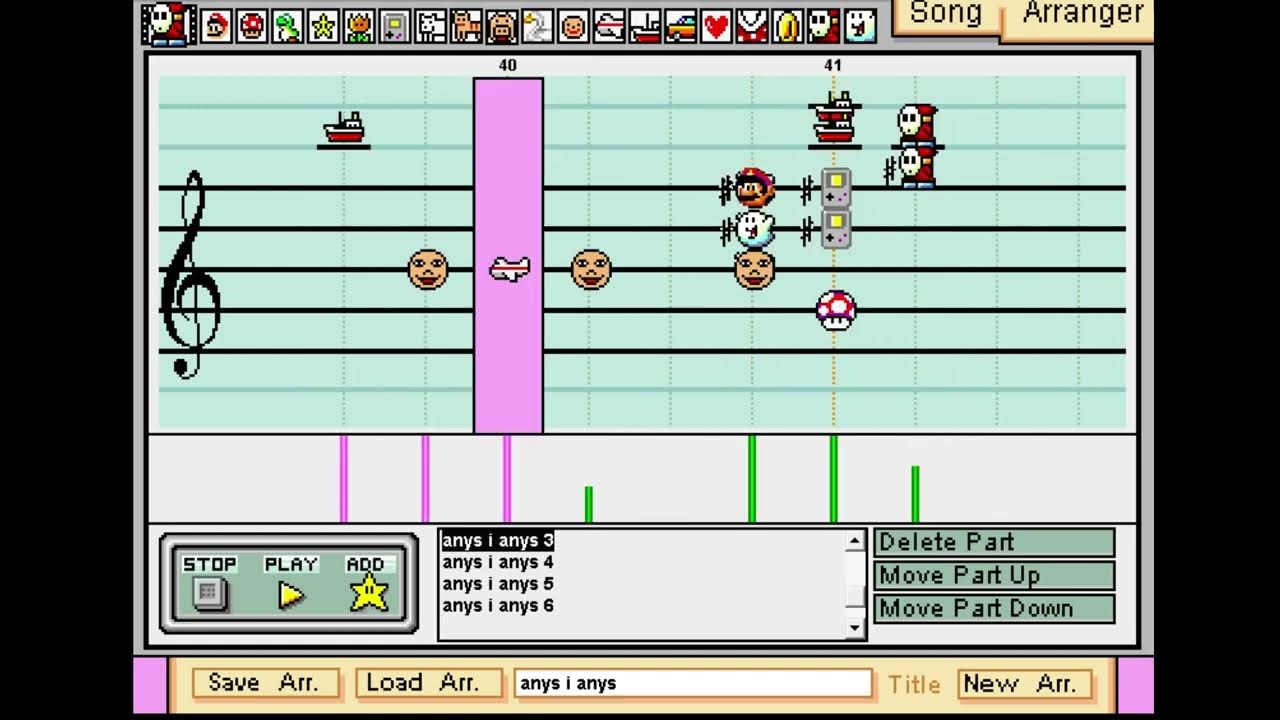This screenshot has height=720, width=1280.
Task: Select the Boo ghost instrument in the toolbar
Action: click(860, 26)
